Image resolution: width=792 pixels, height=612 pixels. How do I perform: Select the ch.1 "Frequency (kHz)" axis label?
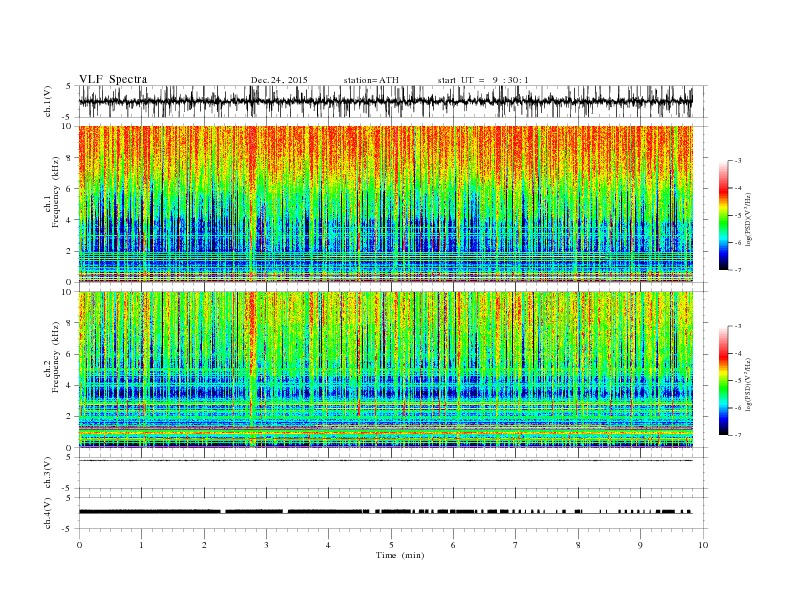tap(56, 192)
